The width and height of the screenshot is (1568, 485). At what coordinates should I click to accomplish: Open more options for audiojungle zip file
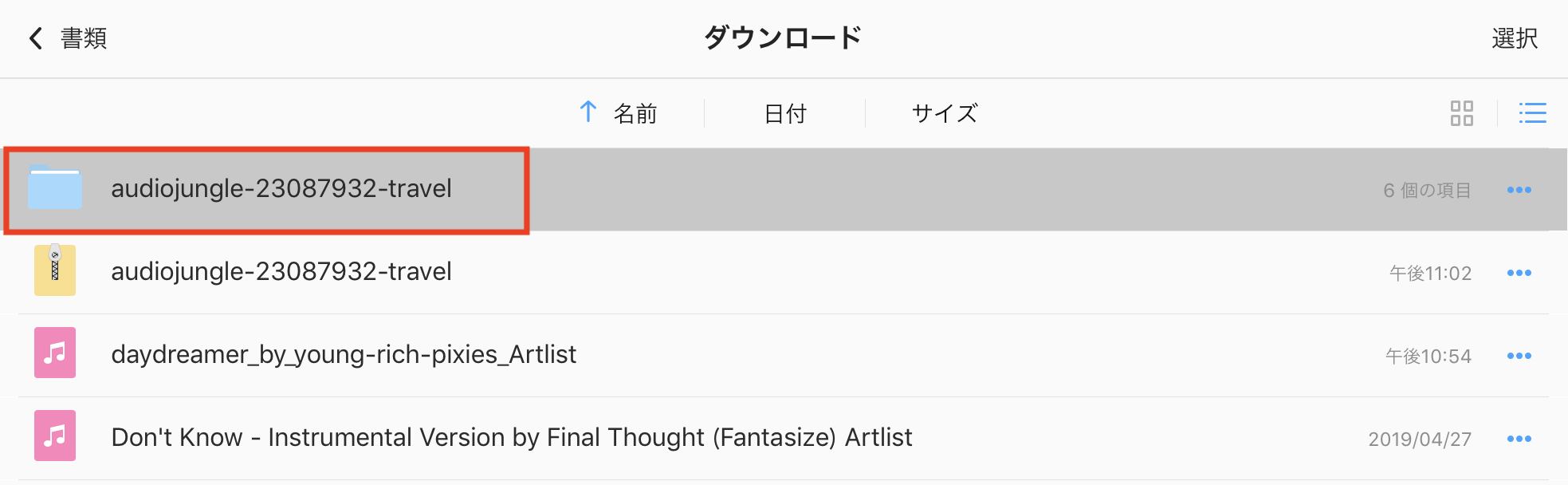pyautogui.click(x=1519, y=273)
